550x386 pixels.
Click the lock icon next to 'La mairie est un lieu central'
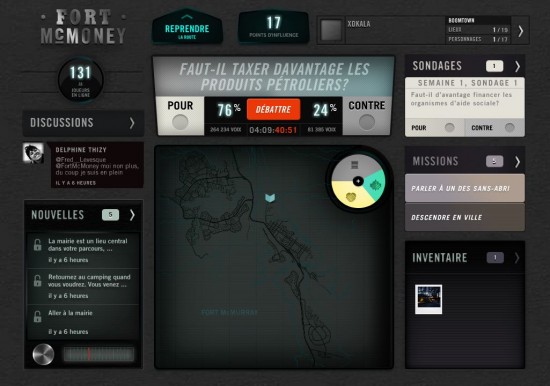37,245
